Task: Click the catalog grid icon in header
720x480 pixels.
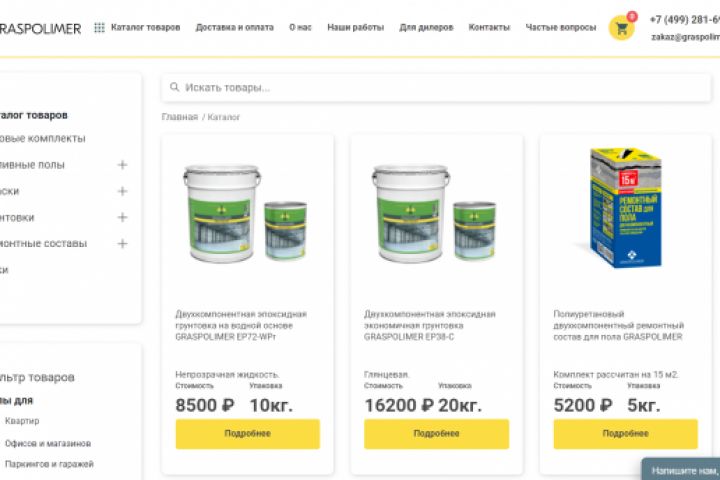Action: point(99,28)
